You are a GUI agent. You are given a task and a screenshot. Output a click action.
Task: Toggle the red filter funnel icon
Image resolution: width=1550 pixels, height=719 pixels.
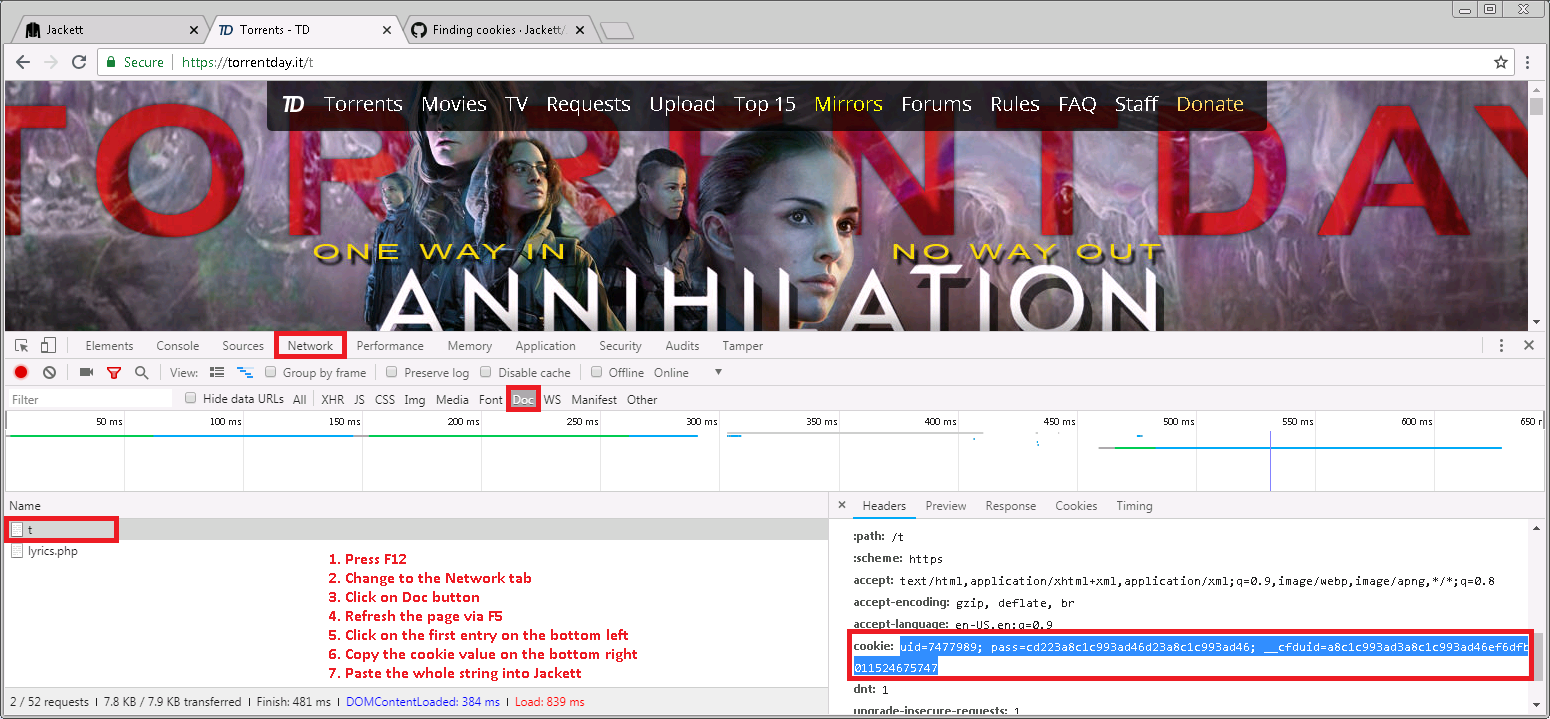click(114, 373)
